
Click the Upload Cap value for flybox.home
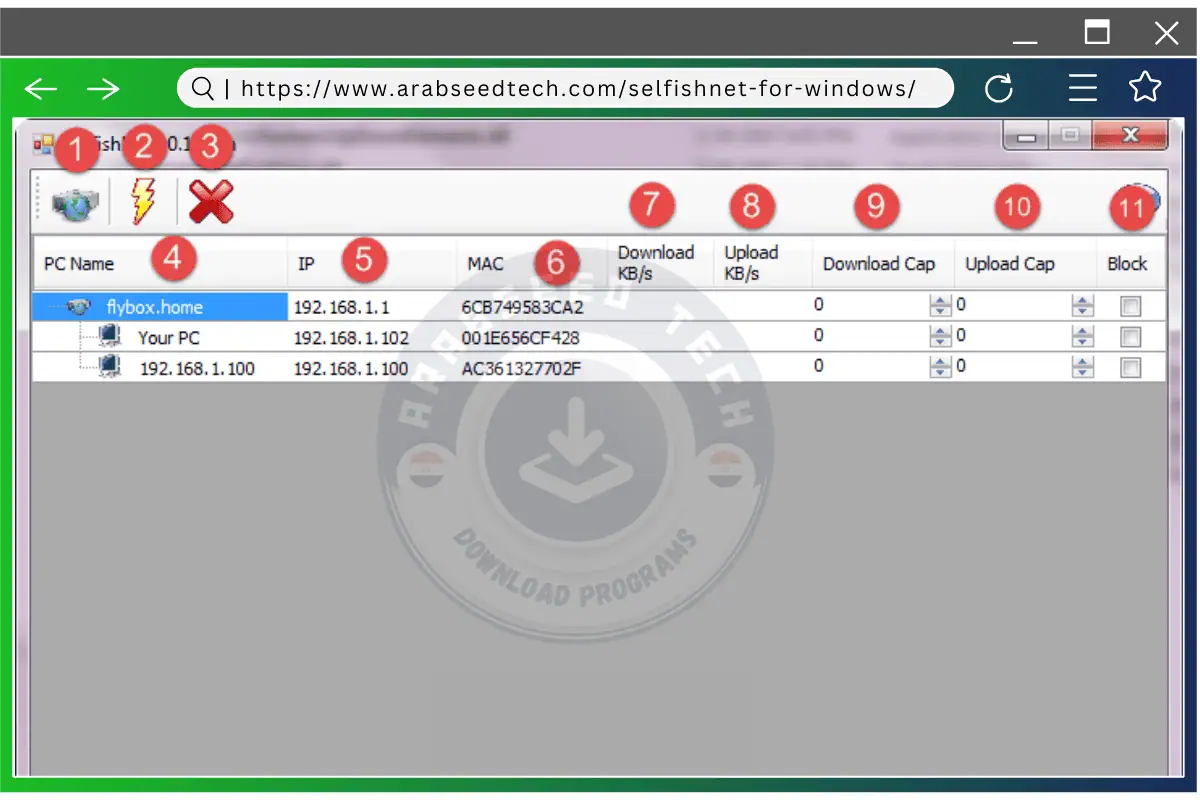coord(1010,306)
